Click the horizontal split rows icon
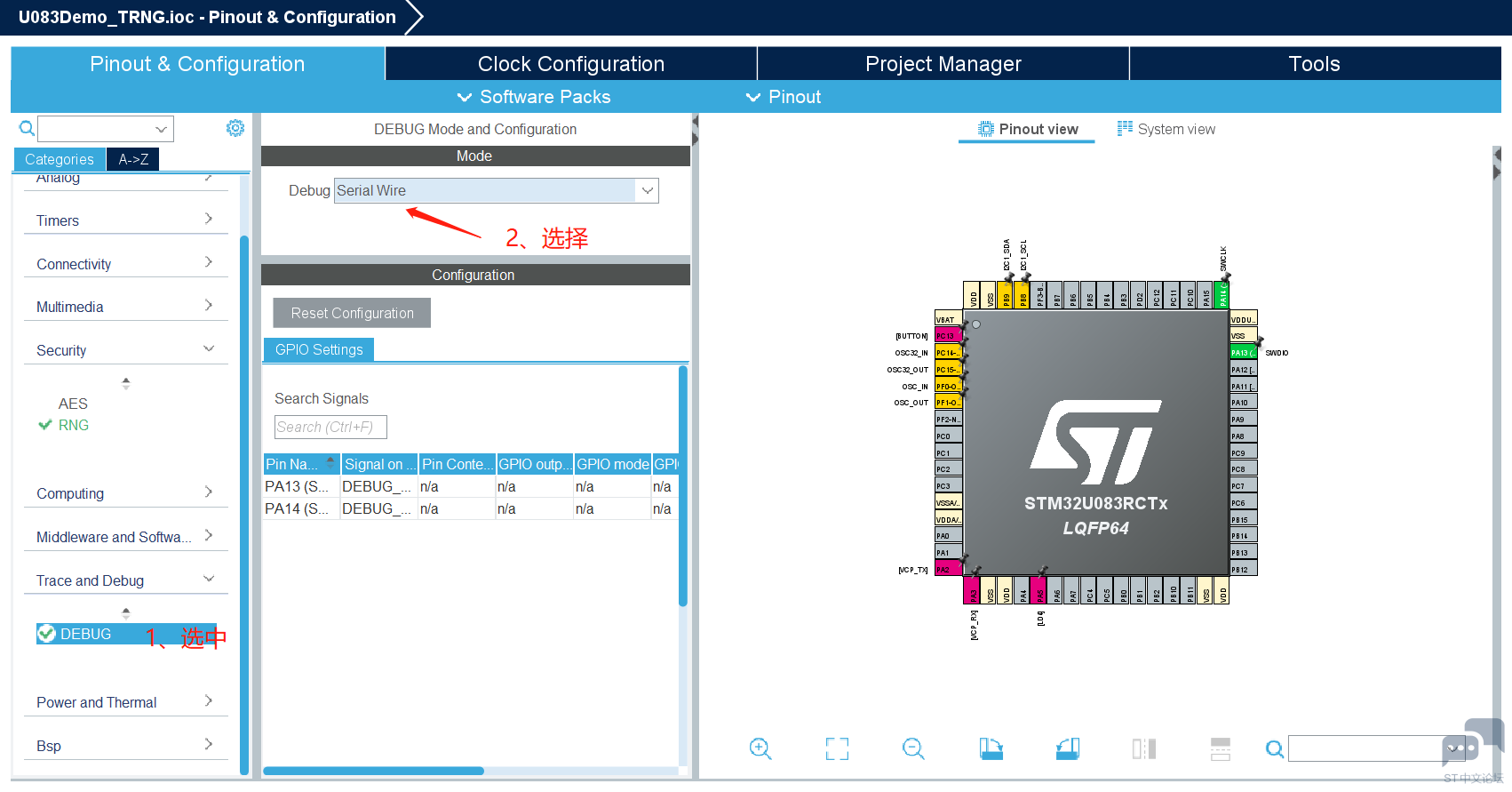Viewport: 1512px width, 792px height. (1221, 748)
